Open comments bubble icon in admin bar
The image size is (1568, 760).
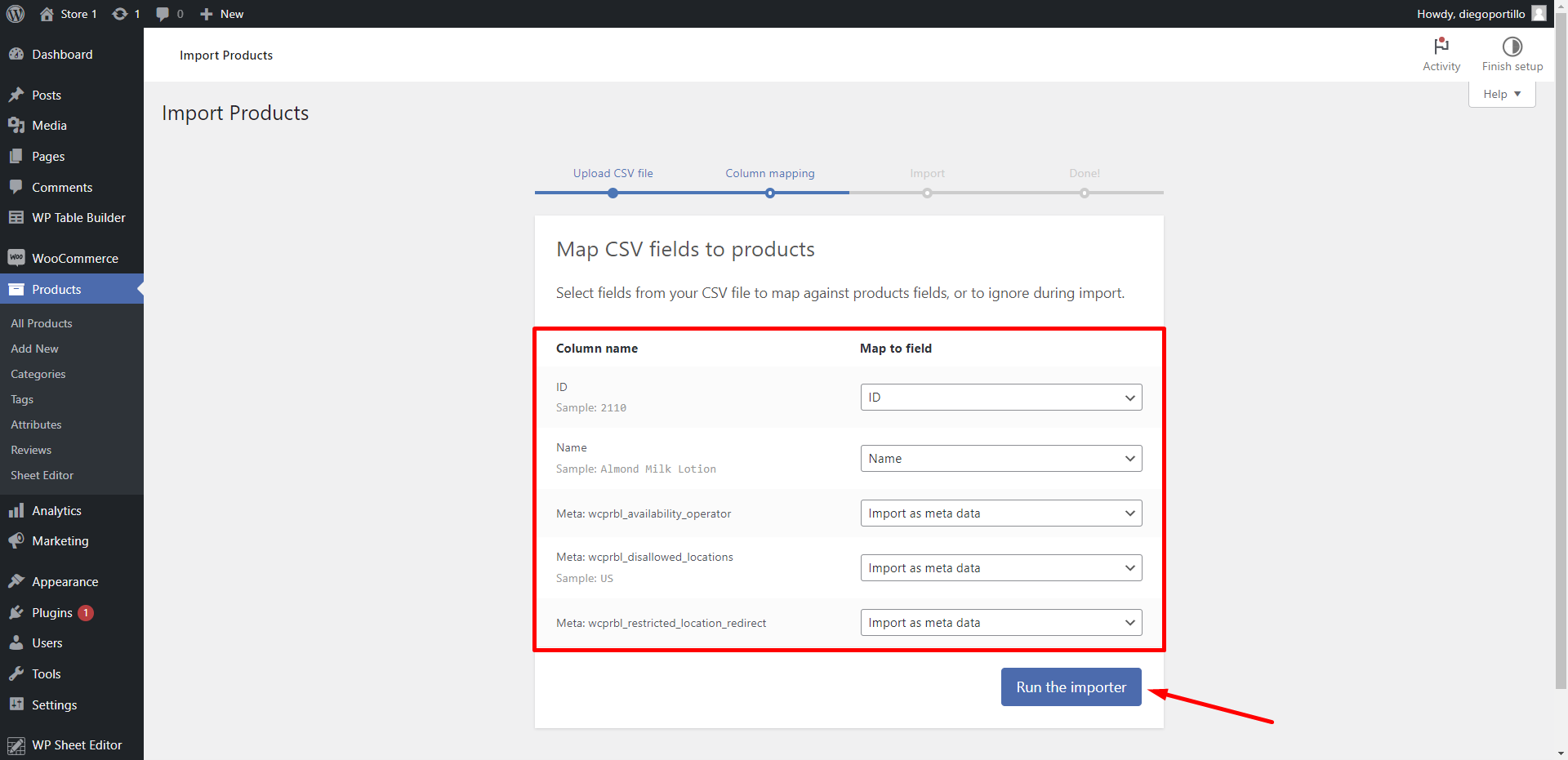coord(163,14)
